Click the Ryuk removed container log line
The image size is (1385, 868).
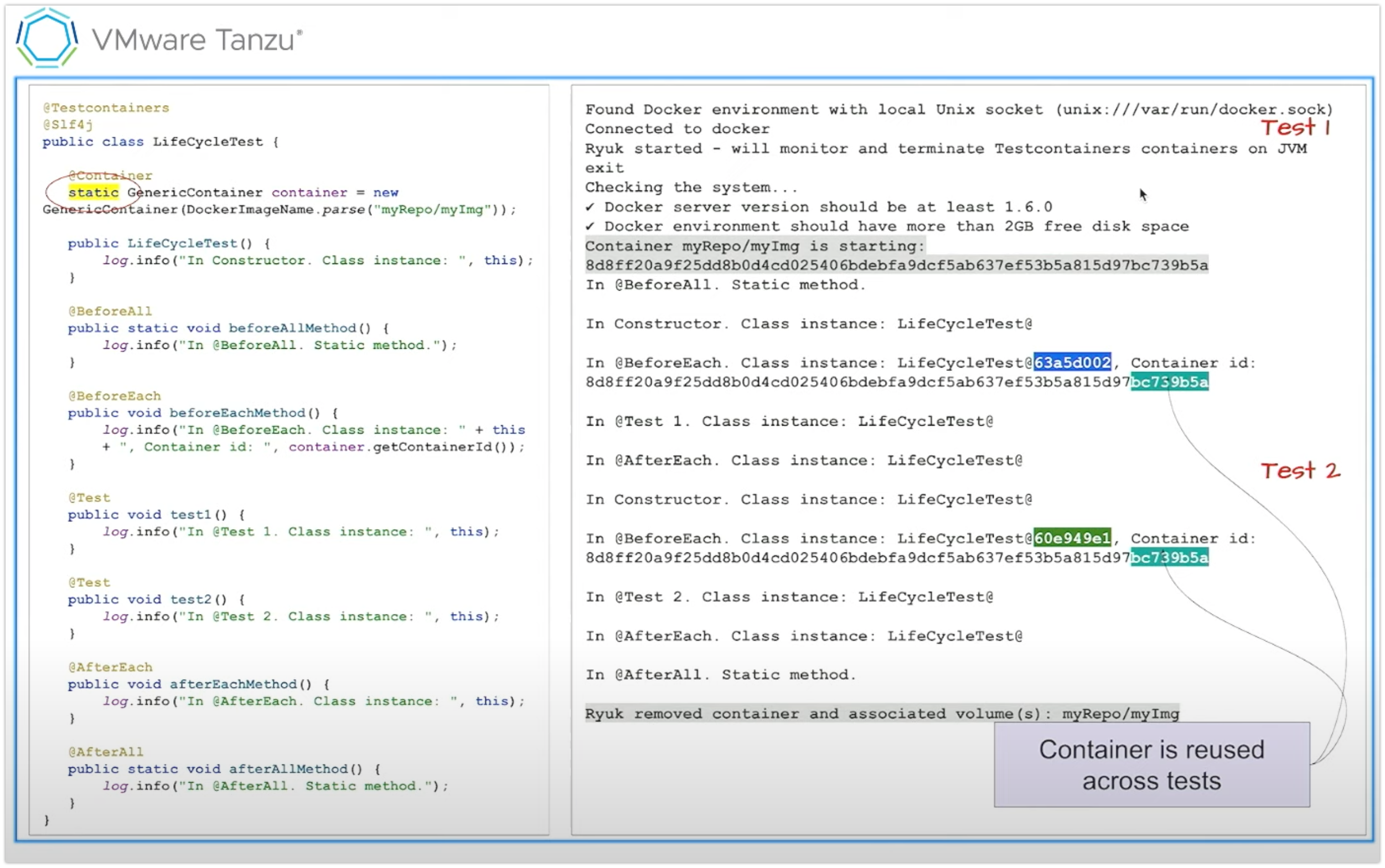(x=882, y=714)
